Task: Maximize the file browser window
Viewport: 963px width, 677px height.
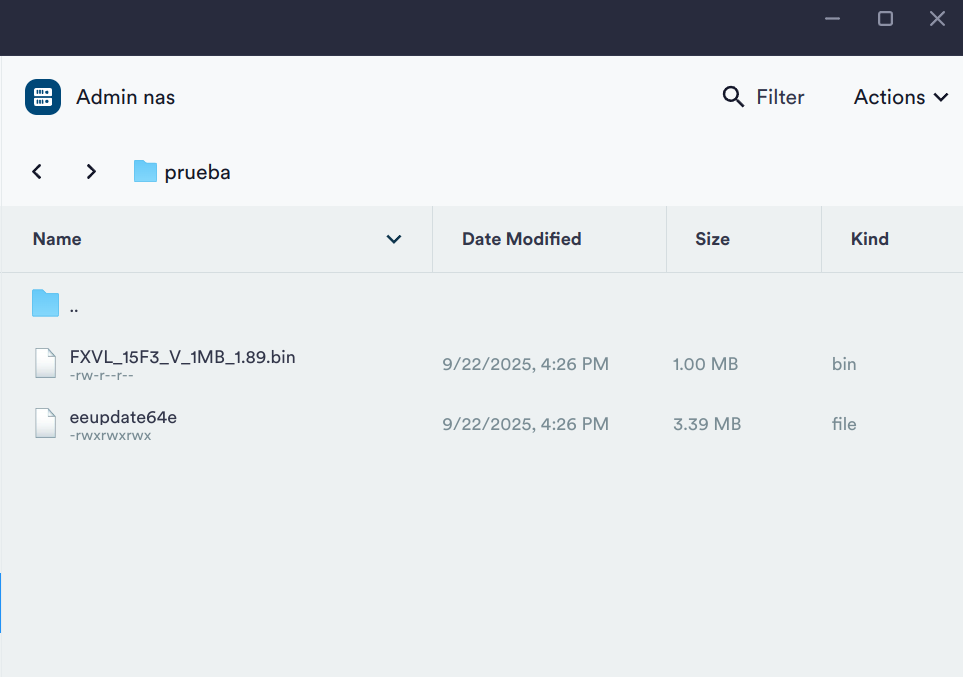Action: (885, 19)
